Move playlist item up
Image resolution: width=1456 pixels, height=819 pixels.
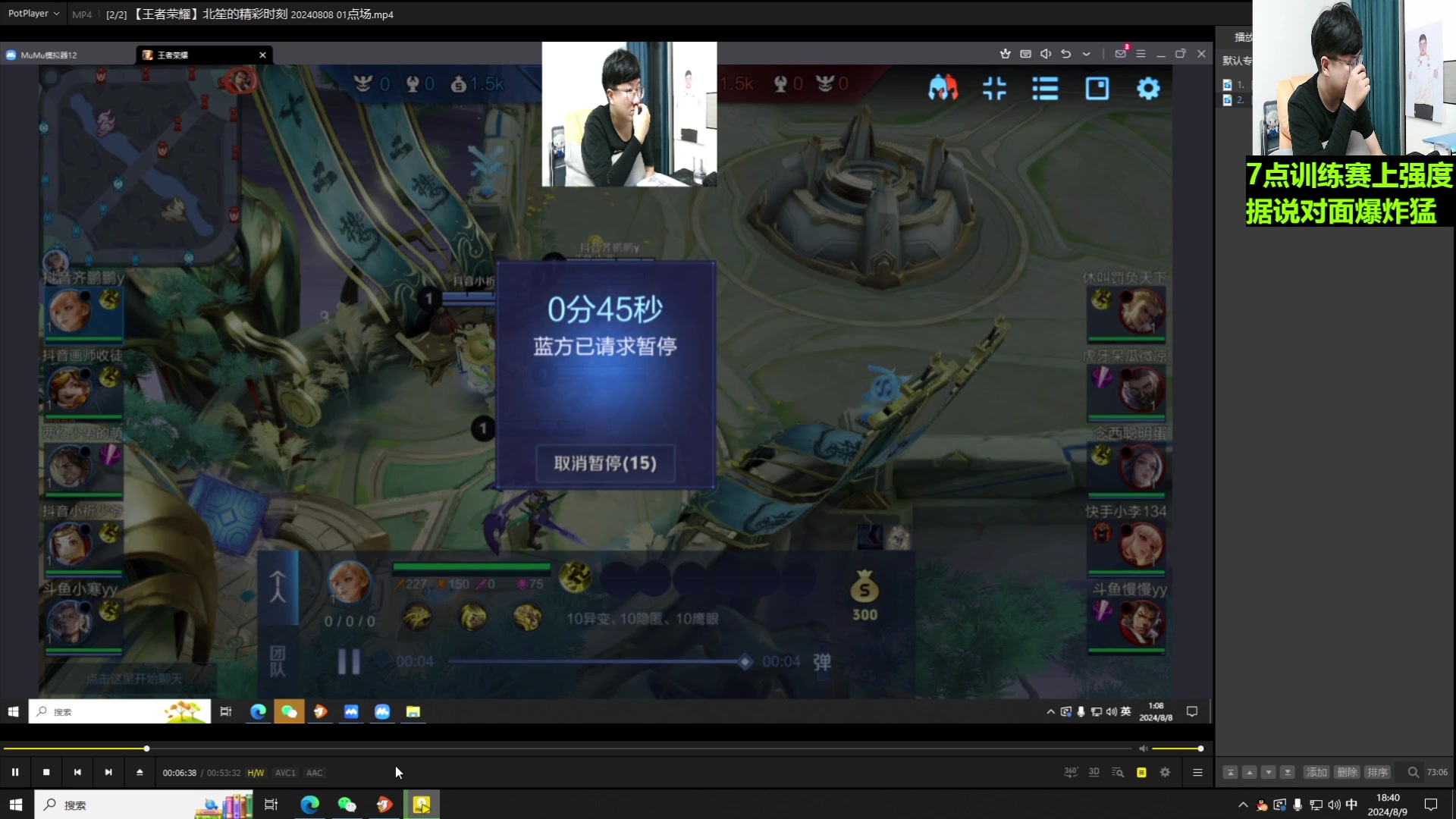[x=1250, y=772]
